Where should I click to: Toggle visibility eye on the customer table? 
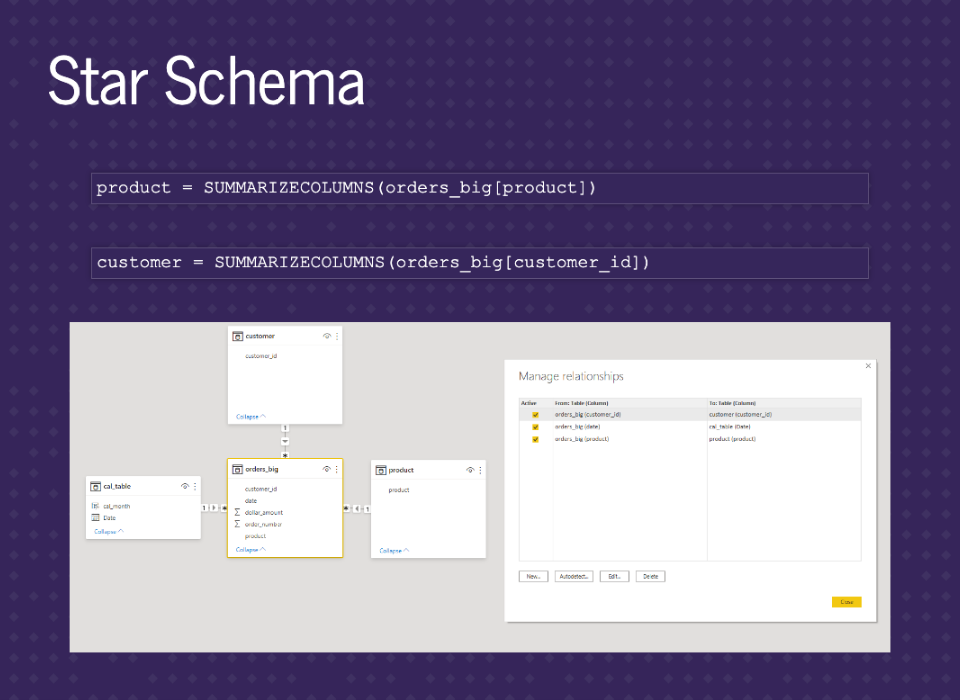click(327, 337)
